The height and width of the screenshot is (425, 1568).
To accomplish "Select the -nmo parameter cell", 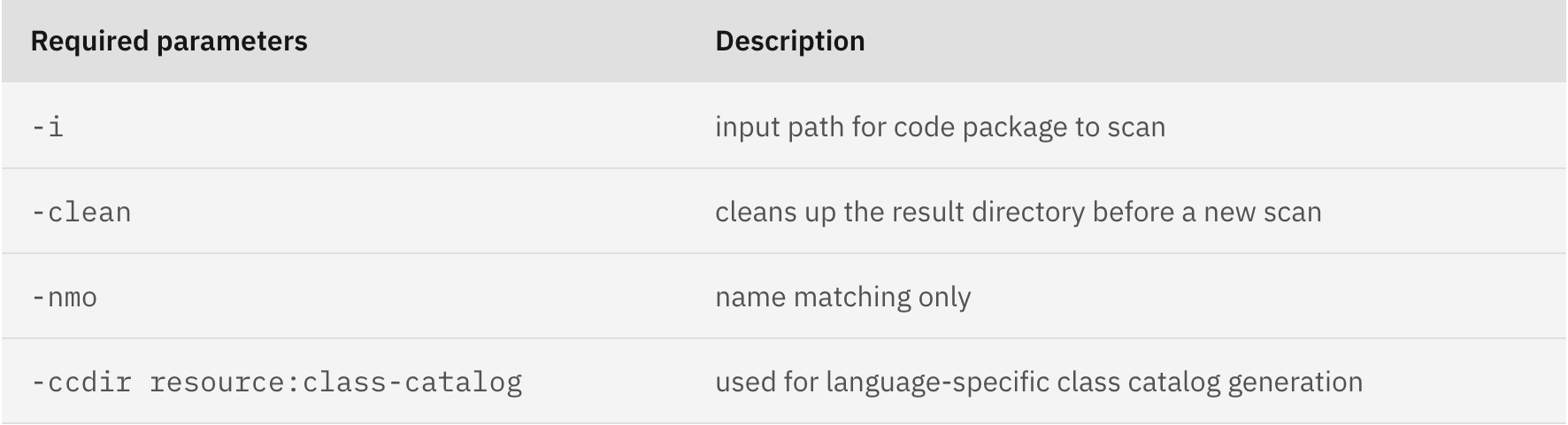I will pyautogui.click(x=64, y=297).
